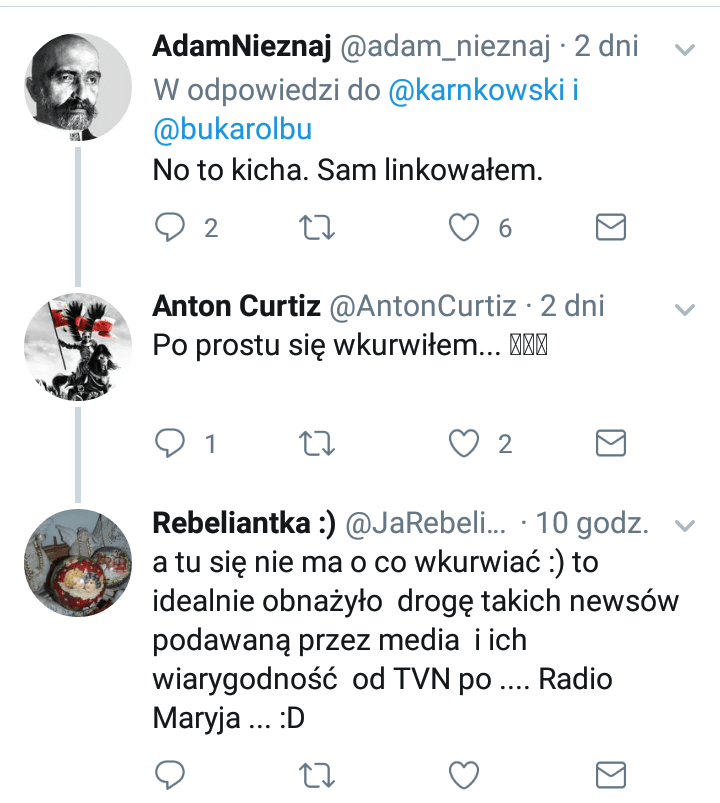This screenshot has height=803, width=720.
Task: Send AdamNieznaj's tweet via direct message
Action: [611, 227]
